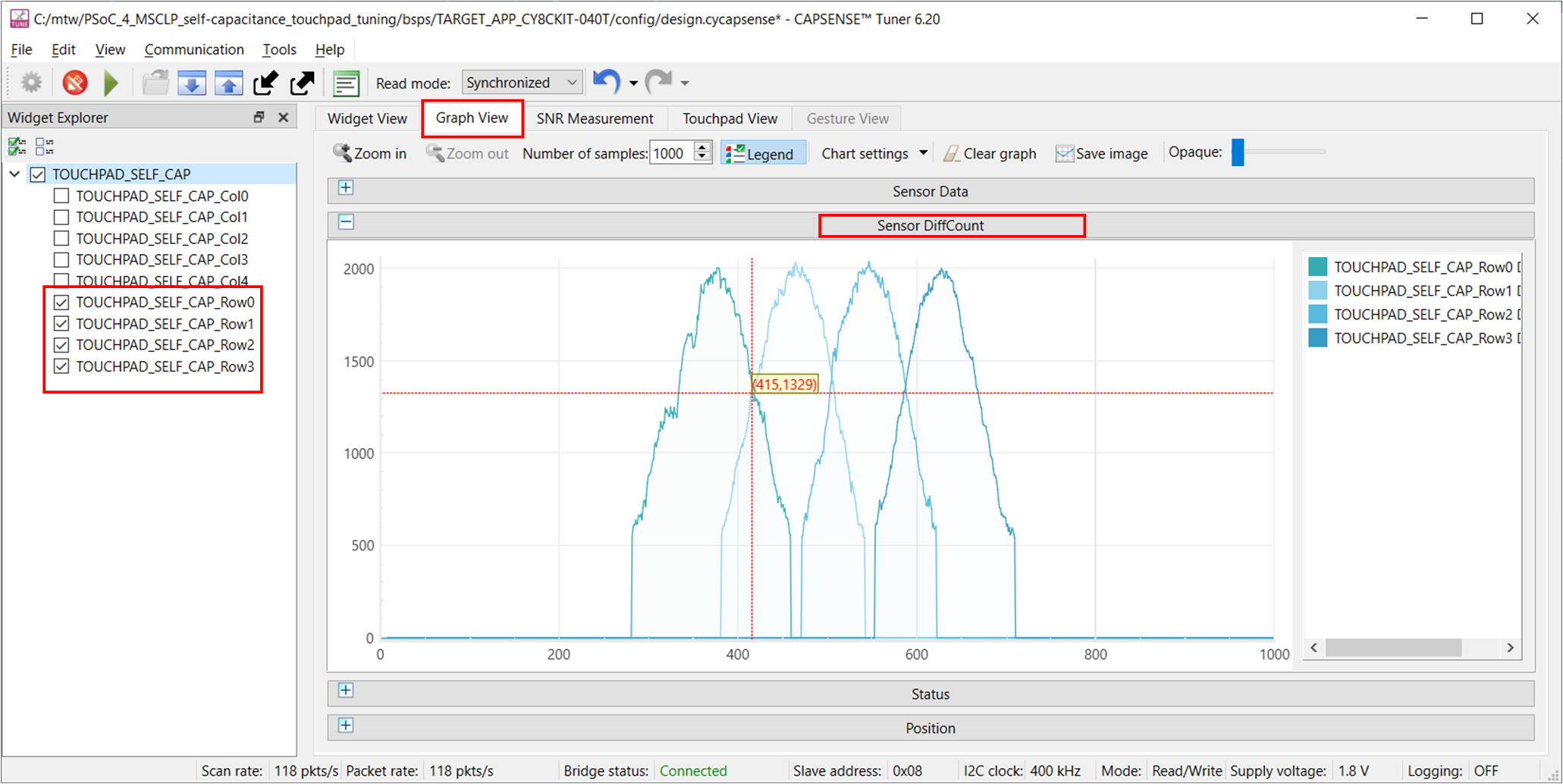Open the File menu

(21, 49)
